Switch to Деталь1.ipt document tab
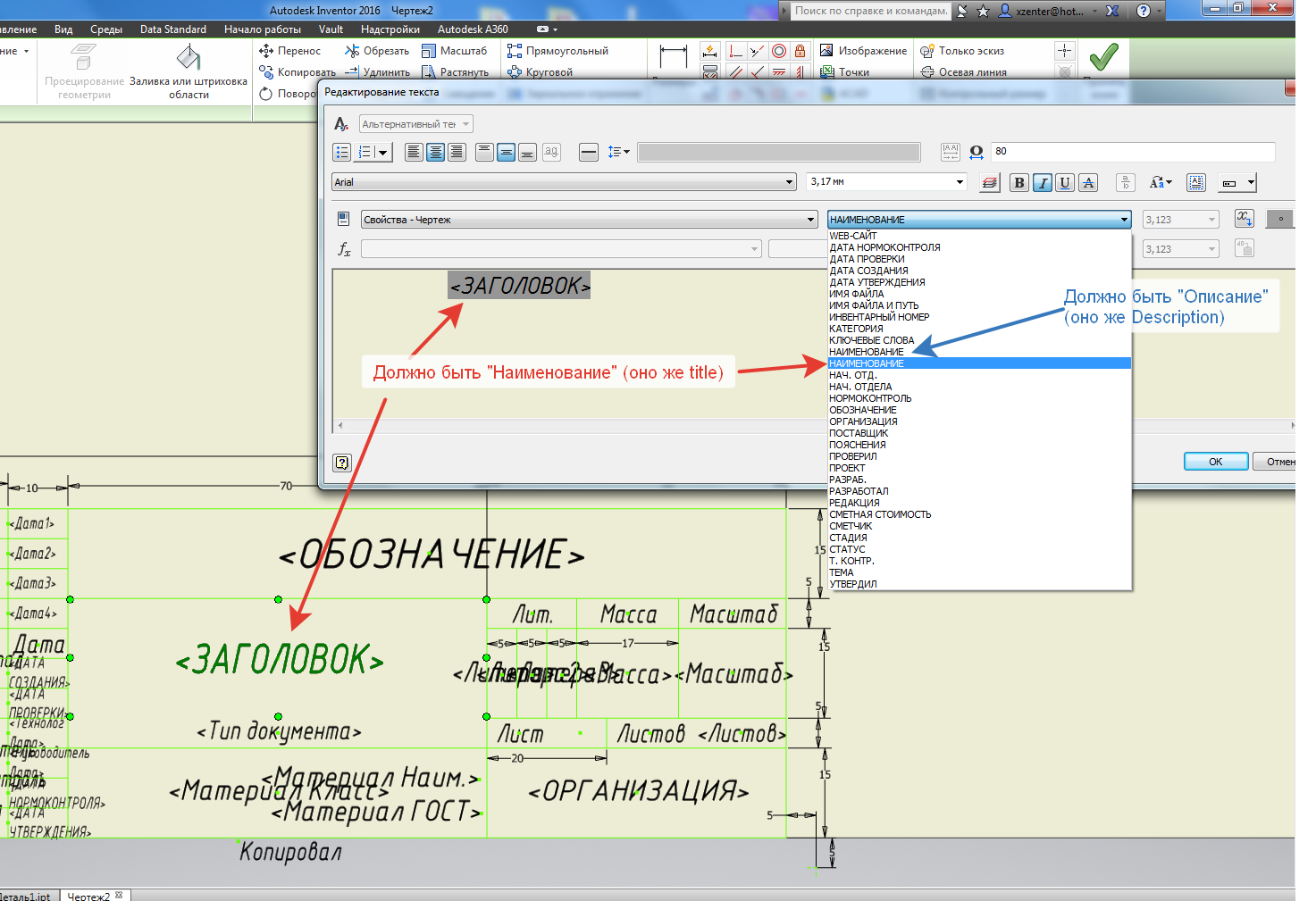Image resolution: width=1316 pixels, height=901 pixels. (x=26, y=896)
